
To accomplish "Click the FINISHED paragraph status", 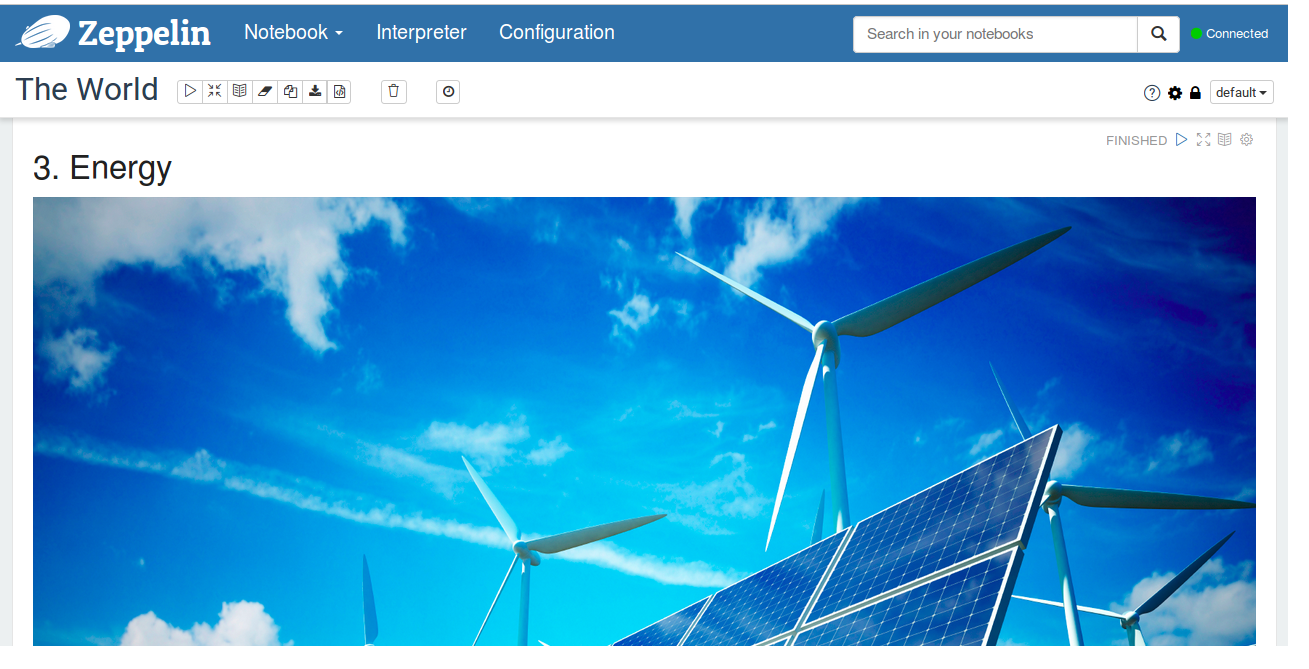I will (1136, 141).
